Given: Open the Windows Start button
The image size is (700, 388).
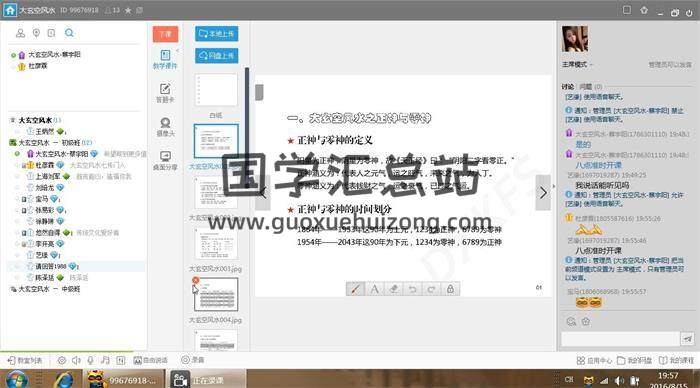Looking at the screenshot, I should pos(16,380).
